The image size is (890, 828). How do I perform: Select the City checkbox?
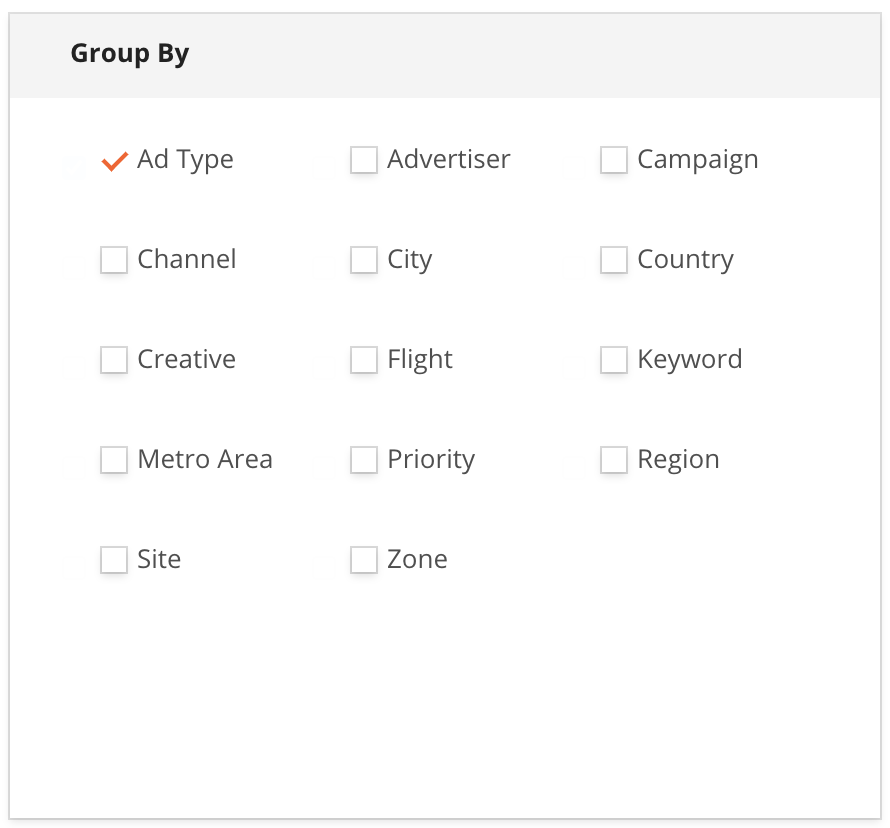[364, 260]
